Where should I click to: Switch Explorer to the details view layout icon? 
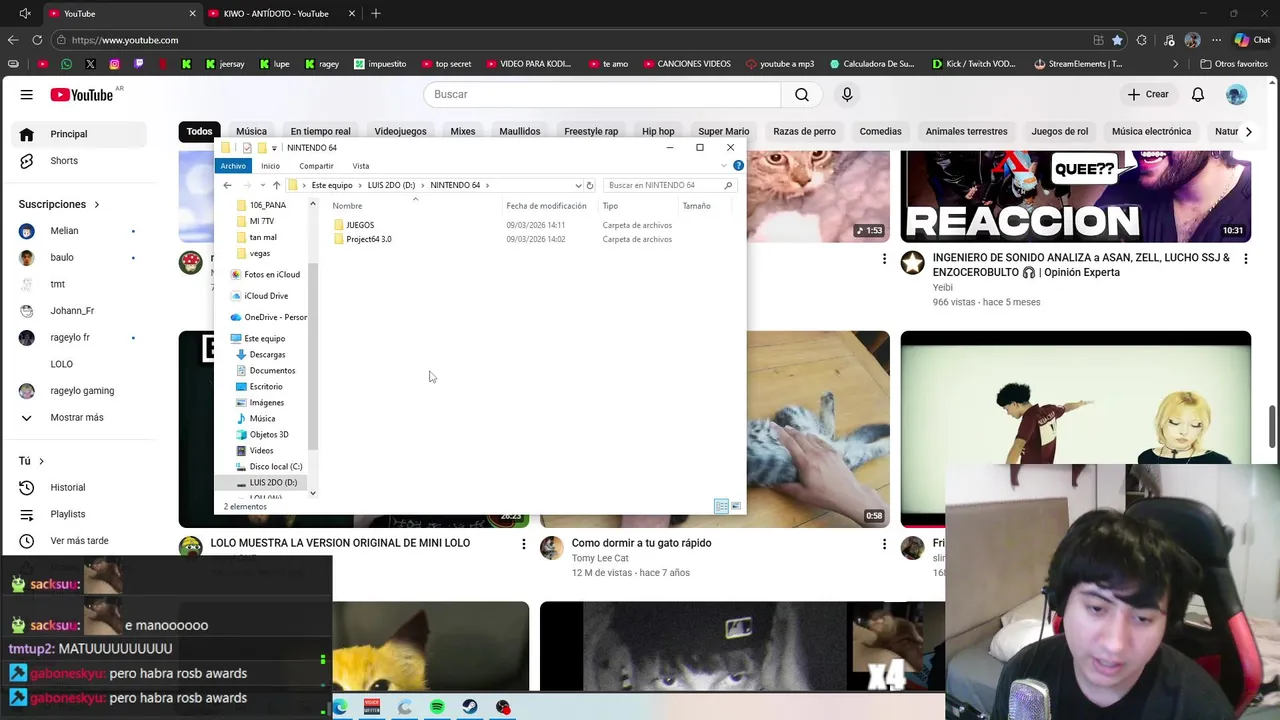(x=721, y=506)
